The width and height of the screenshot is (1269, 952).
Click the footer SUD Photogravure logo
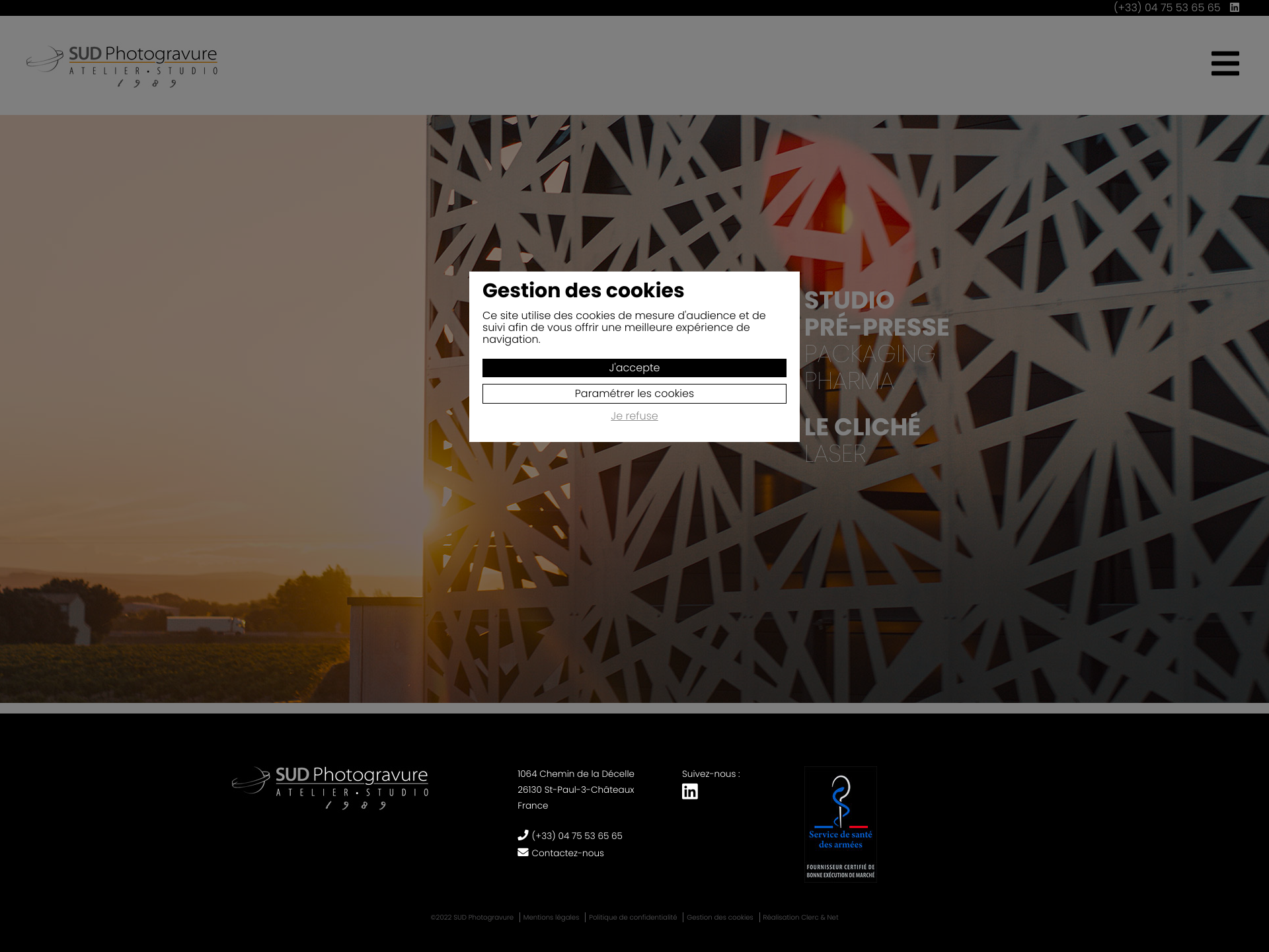coord(330,787)
